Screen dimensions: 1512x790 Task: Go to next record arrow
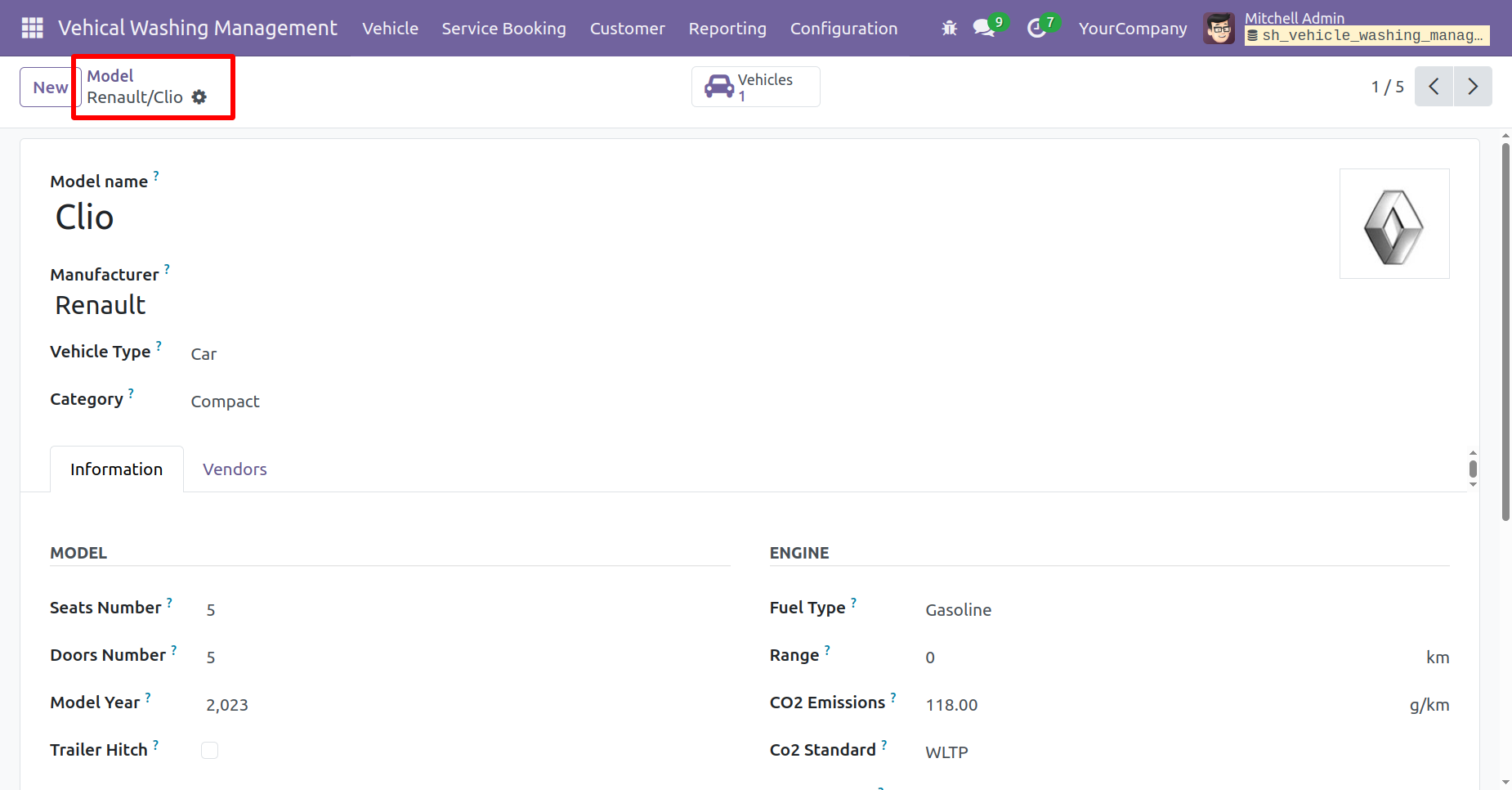click(x=1473, y=87)
